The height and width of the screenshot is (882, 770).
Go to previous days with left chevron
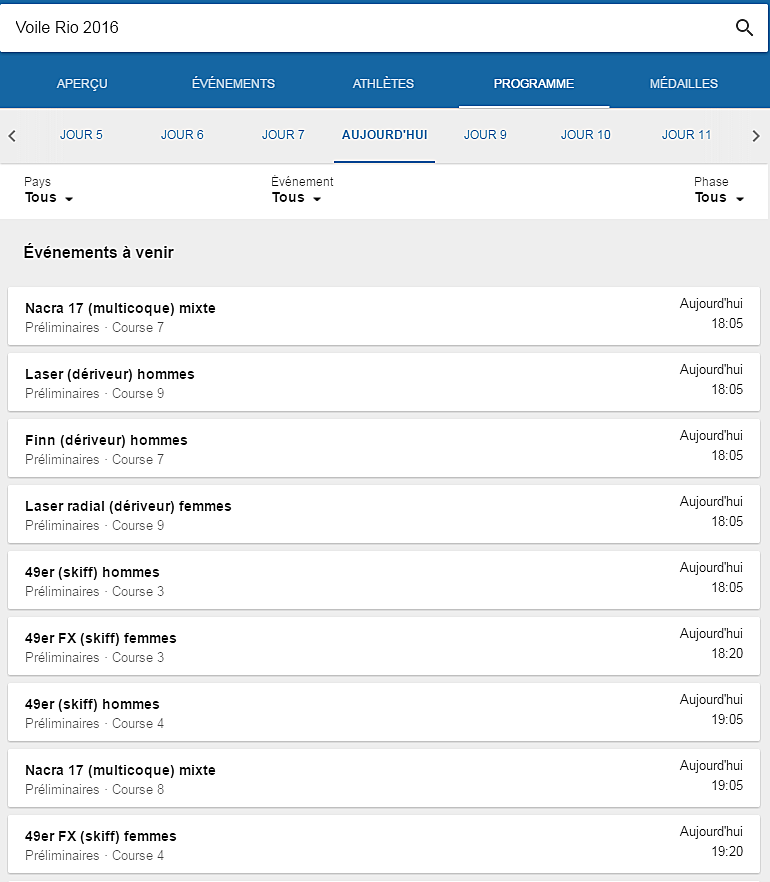click(12, 136)
